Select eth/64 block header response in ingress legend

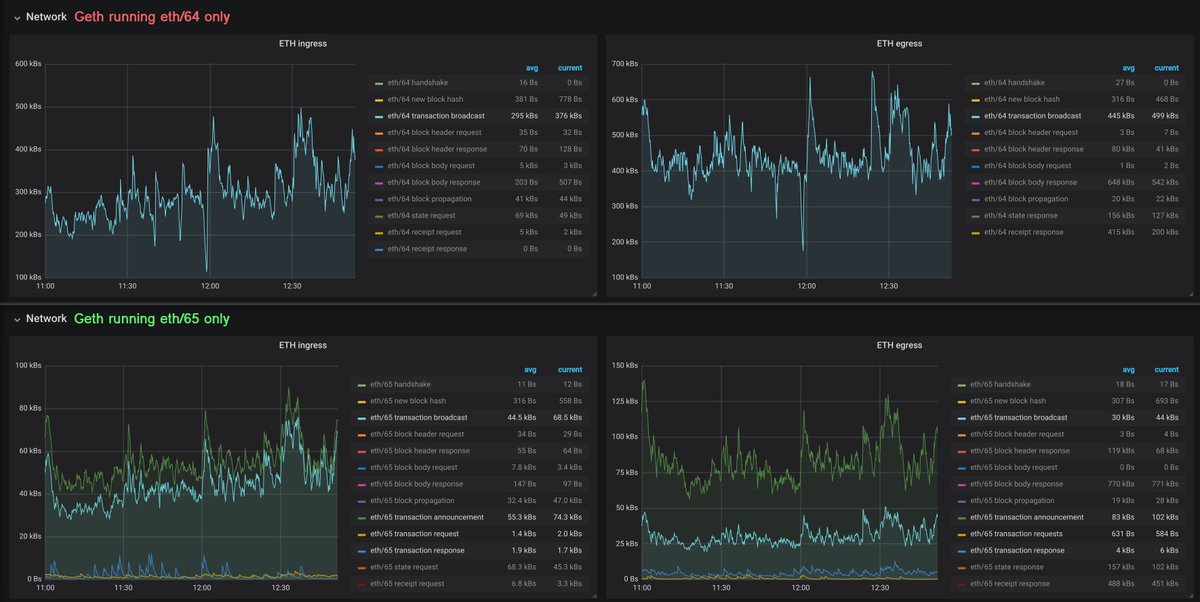click(x=437, y=149)
